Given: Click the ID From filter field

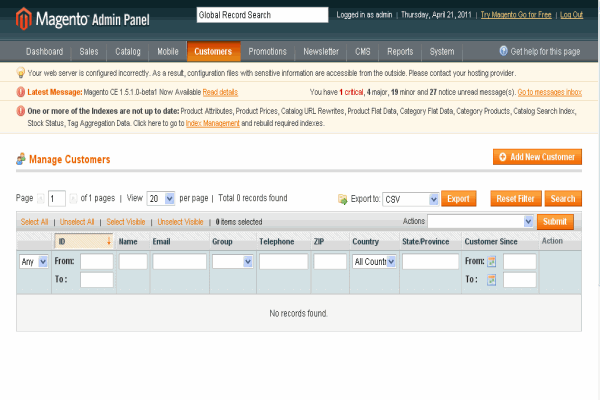Looking at the screenshot, I should [97, 261].
